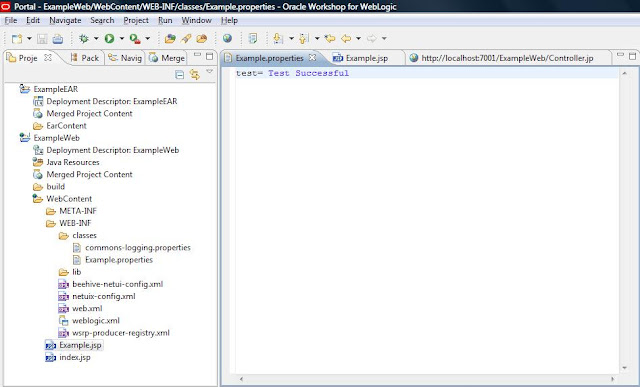Select beehive-netui-config.xml file
The width and height of the screenshot is (640, 387).
[x=118, y=284]
